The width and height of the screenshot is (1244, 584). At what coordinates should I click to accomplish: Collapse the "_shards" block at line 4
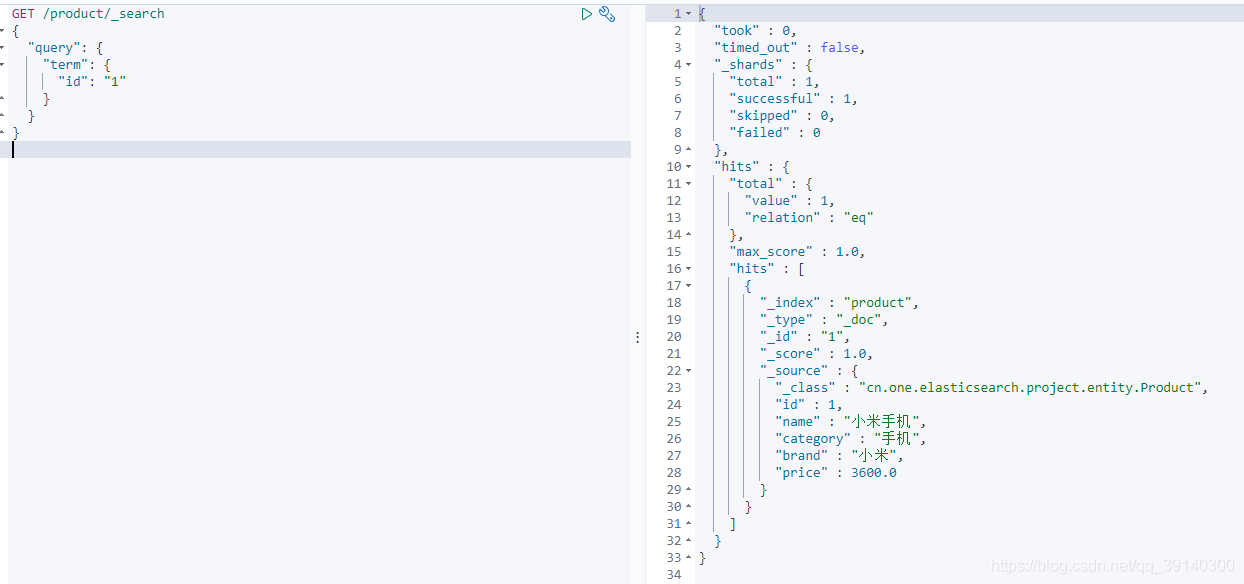click(688, 65)
